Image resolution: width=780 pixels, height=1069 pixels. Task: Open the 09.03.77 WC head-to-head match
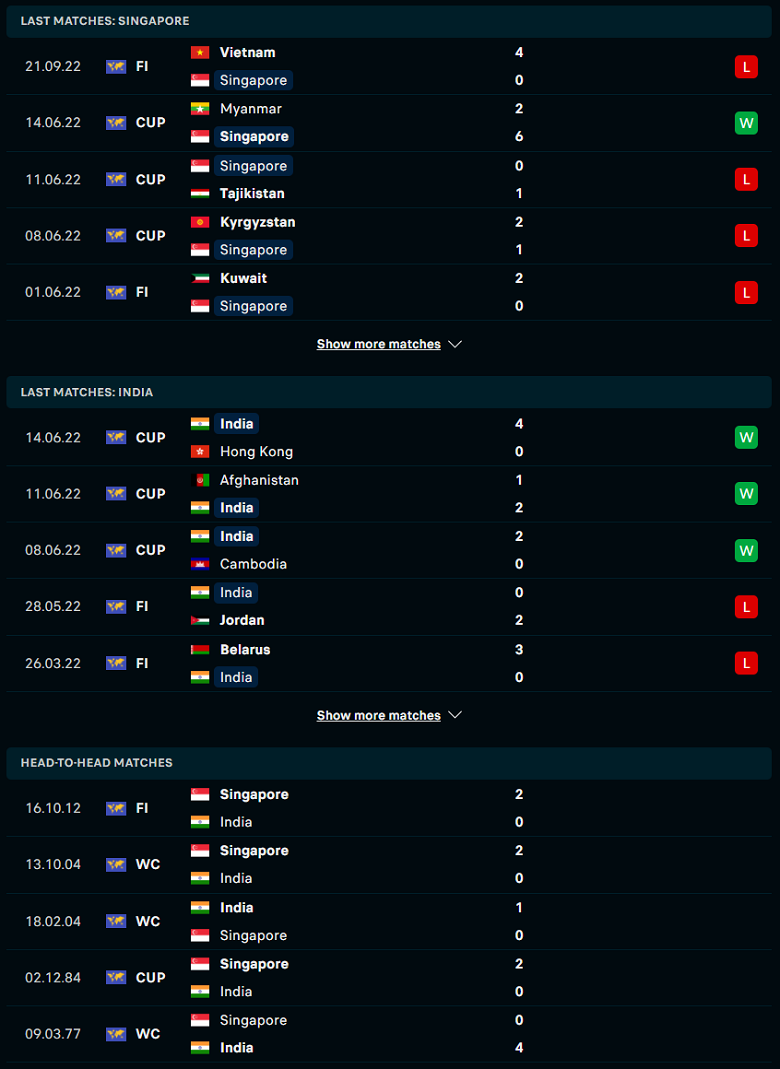[x=389, y=1034]
